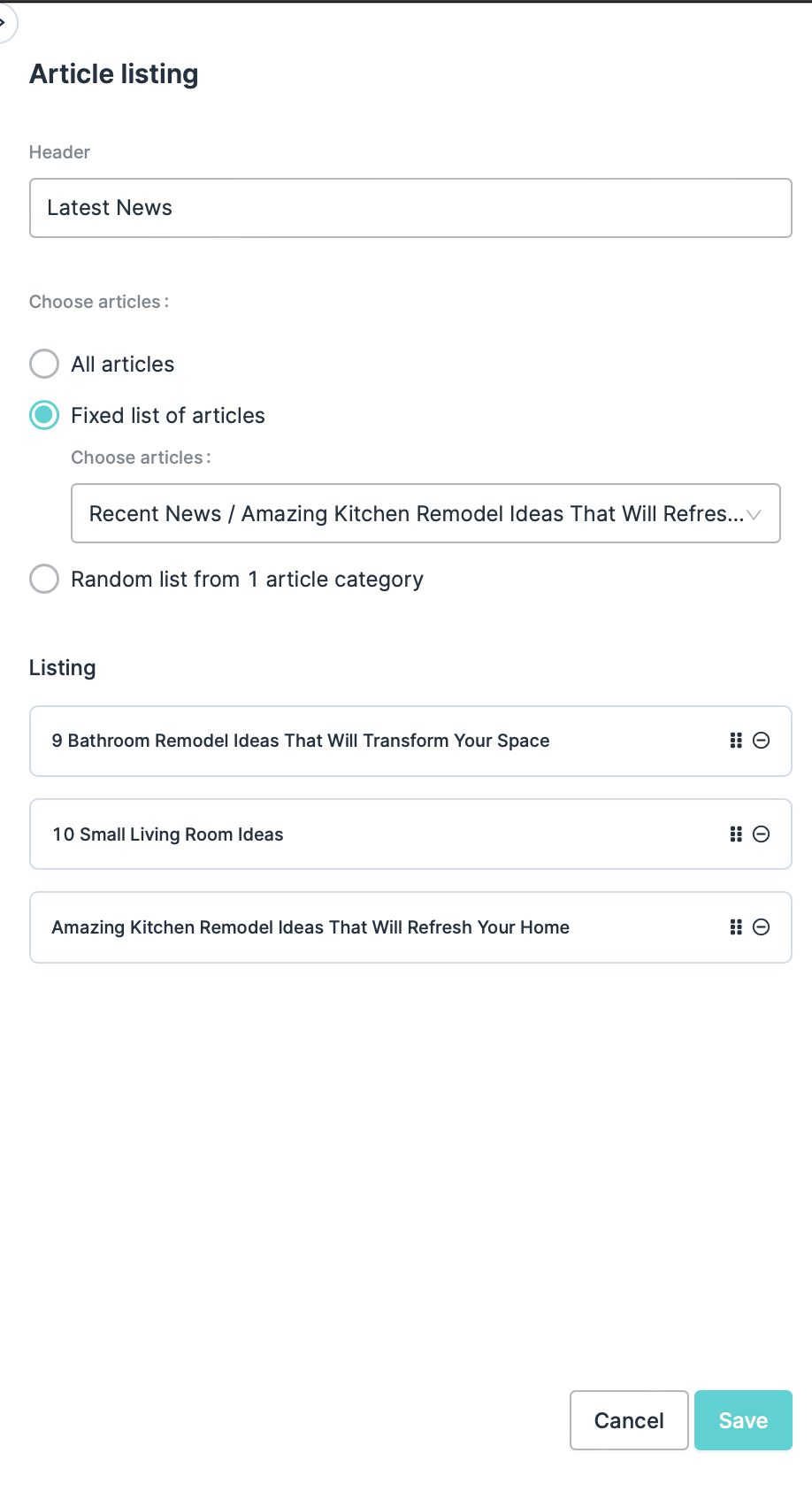Remove 9 Bathroom Remodel Ideas from listing
This screenshot has height=1499, width=812.
click(x=761, y=741)
